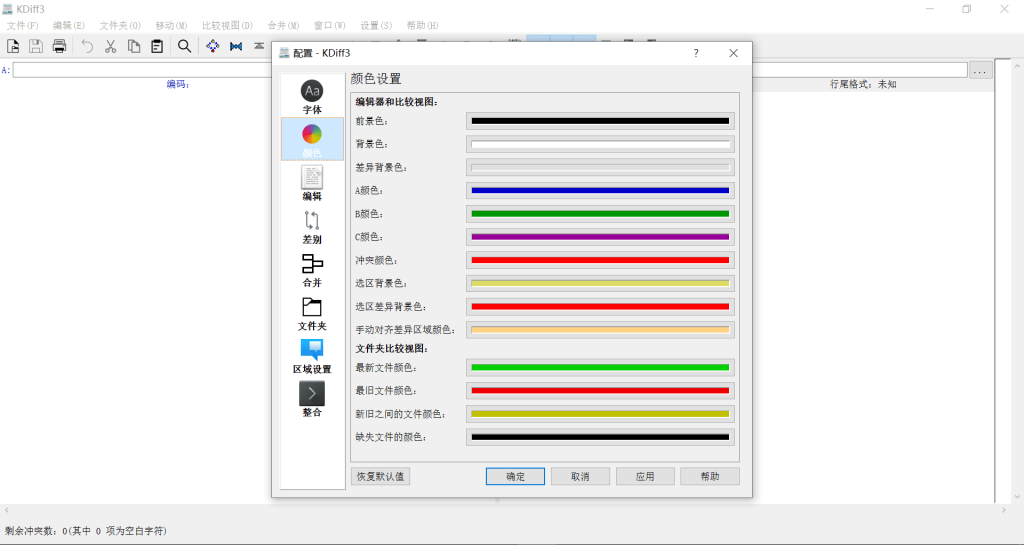Click the Search magnifier icon
Viewport: 1024px width, 545px height.
[185, 46]
